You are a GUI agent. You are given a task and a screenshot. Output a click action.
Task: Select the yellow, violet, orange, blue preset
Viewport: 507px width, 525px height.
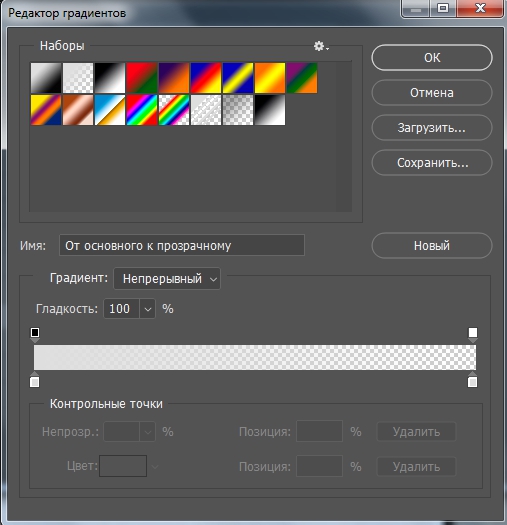(46, 110)
